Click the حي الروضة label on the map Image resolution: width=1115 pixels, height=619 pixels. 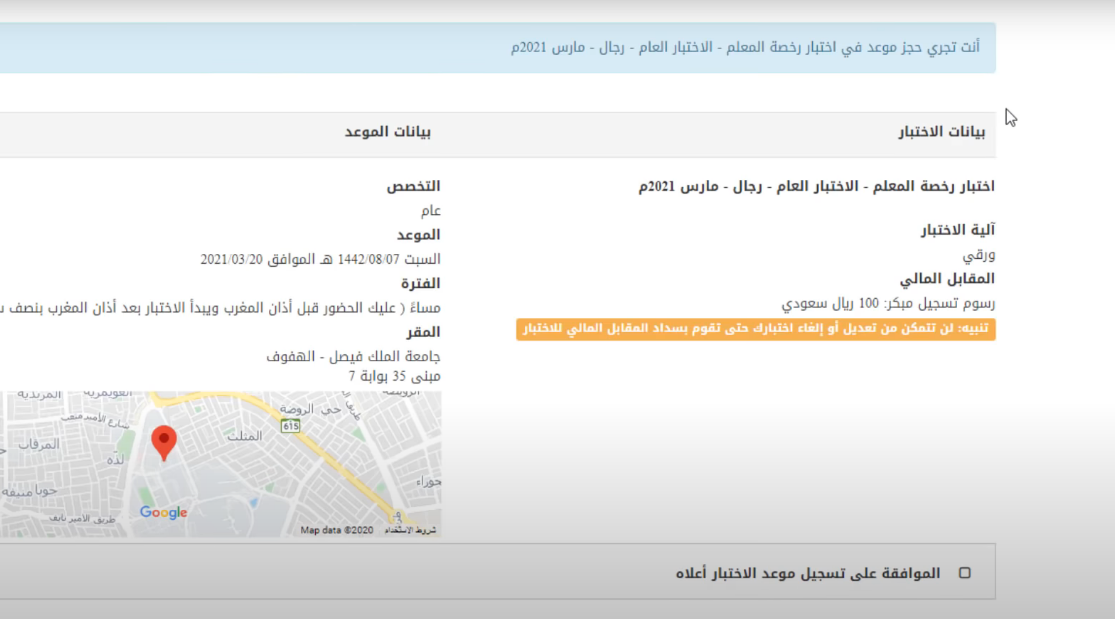(310, 410)
